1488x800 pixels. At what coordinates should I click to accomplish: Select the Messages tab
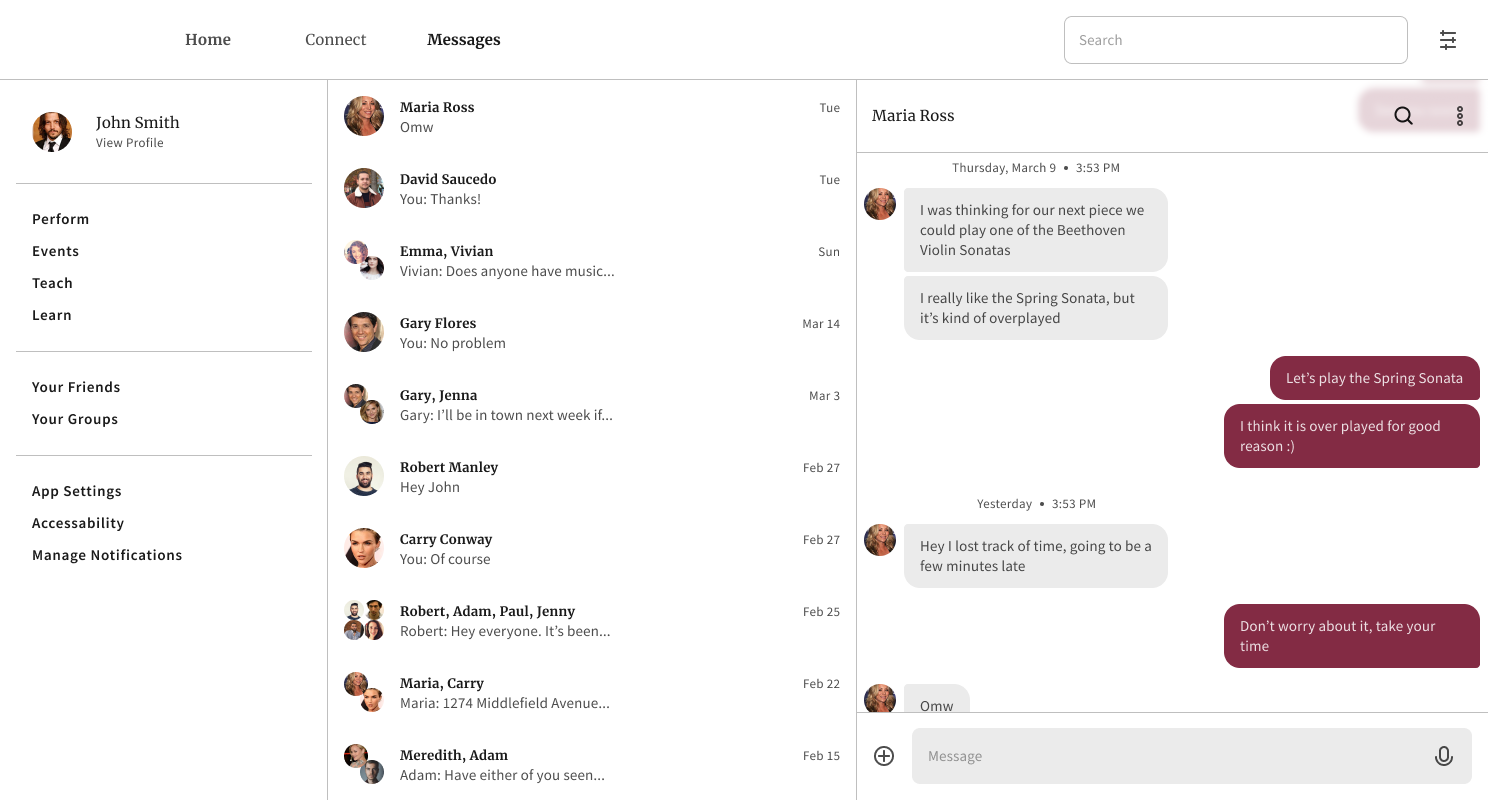coord(463,40)
